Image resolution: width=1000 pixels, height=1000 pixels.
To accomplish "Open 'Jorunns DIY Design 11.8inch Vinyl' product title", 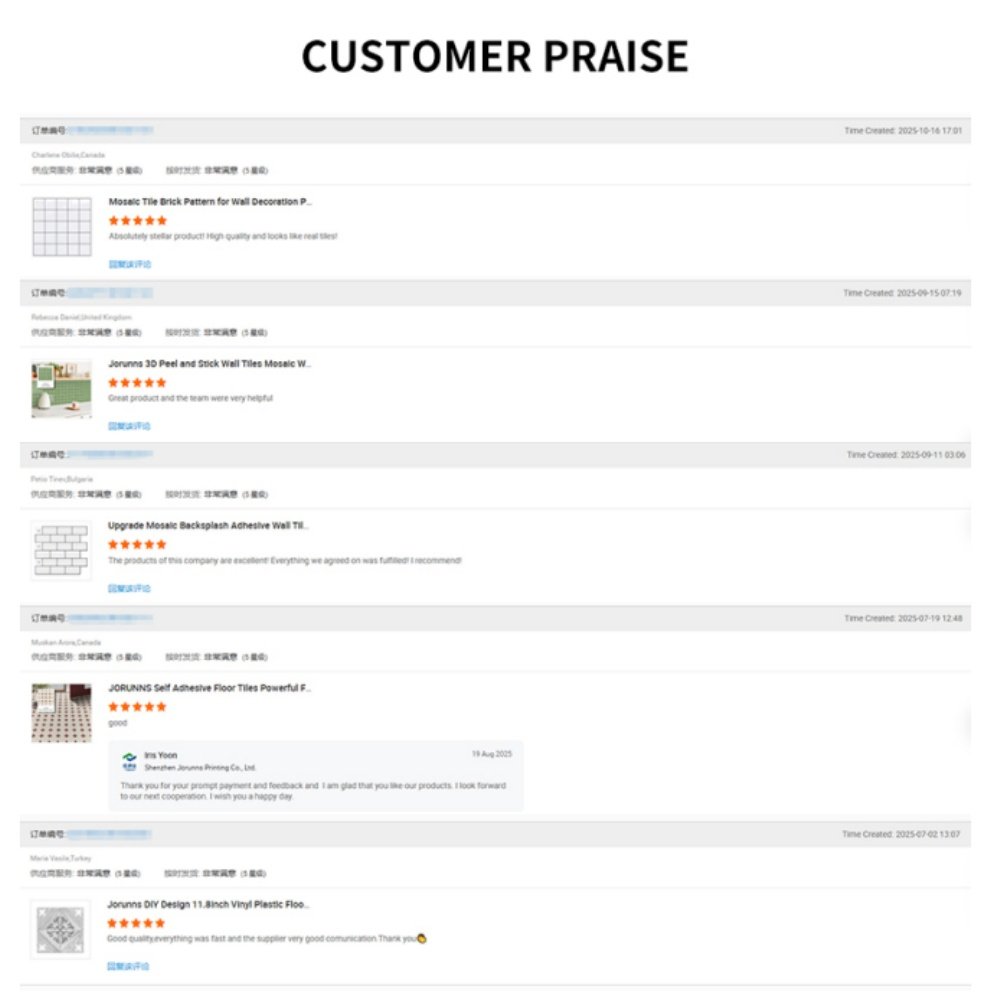I will tap(208, 904).
